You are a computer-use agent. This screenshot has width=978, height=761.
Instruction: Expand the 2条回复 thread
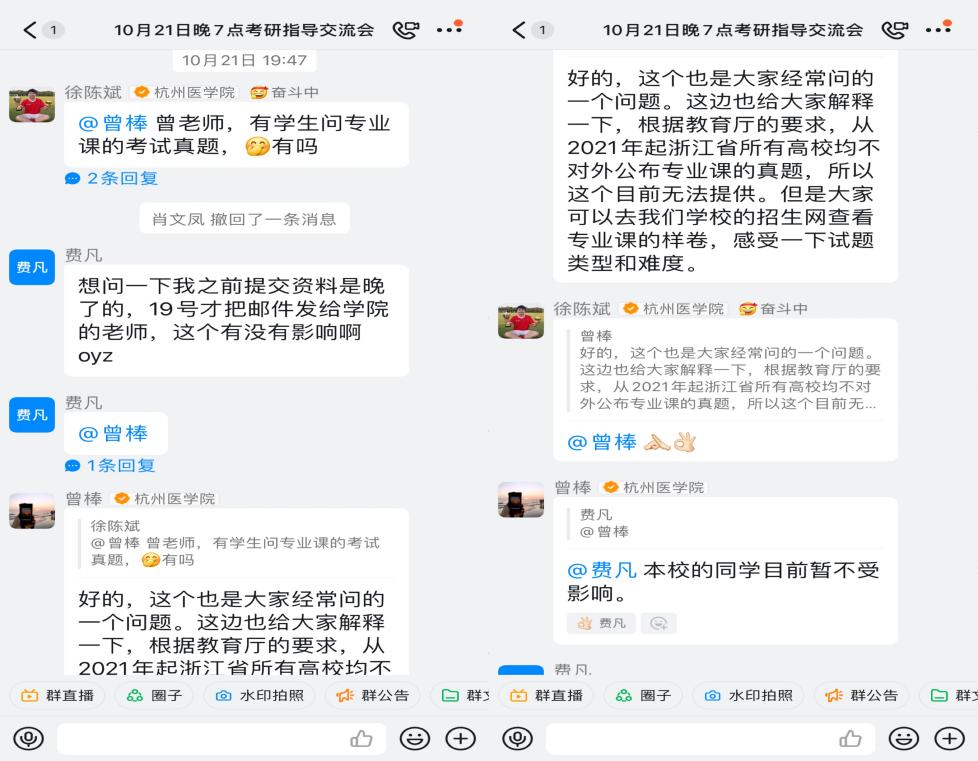coord(112,178)
